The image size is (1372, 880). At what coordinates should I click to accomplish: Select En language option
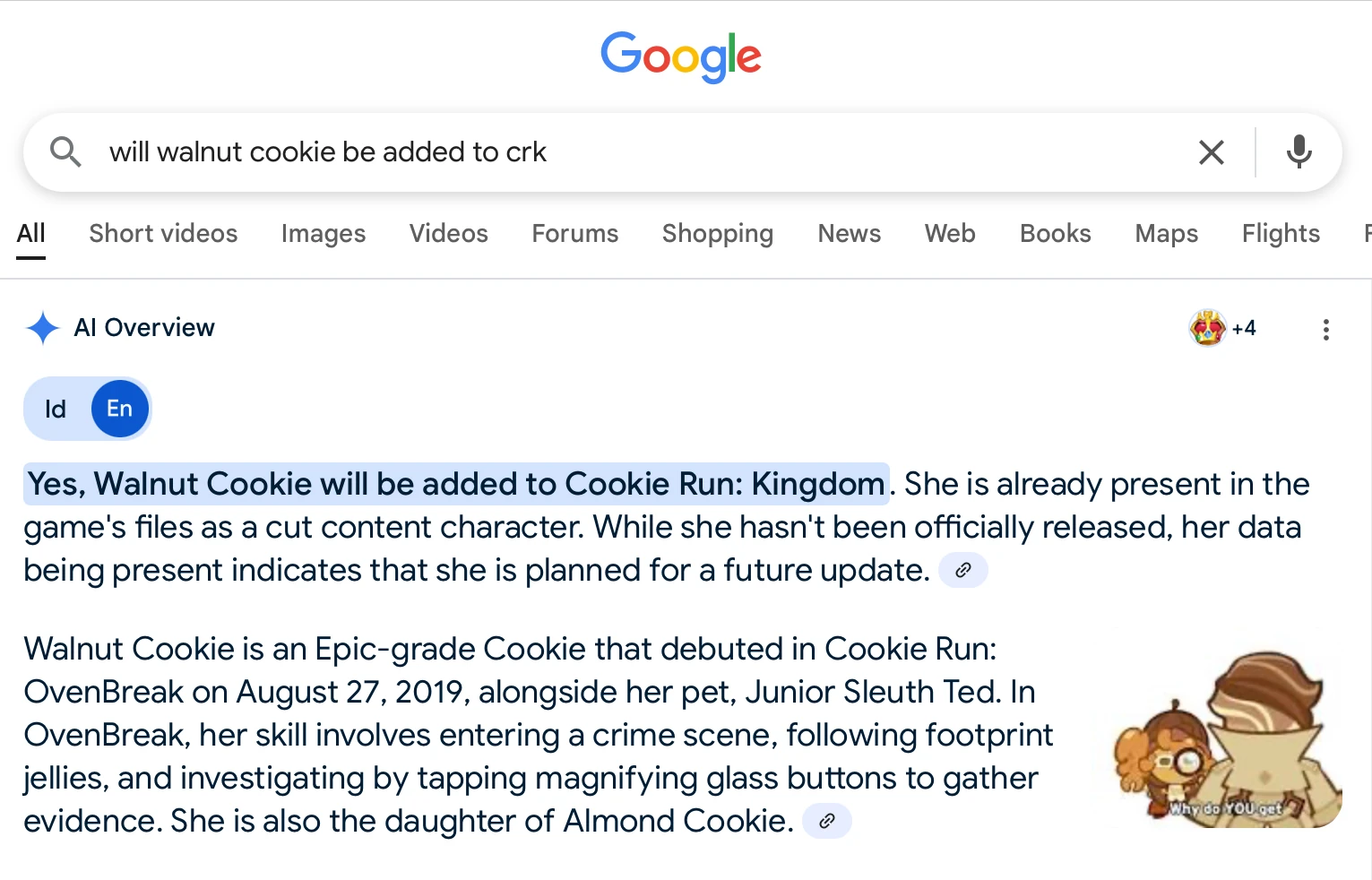(x=119, y=410)
